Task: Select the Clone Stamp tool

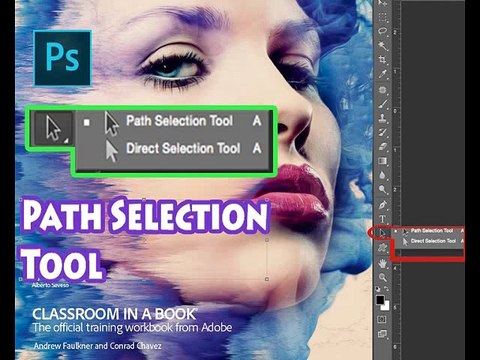Action: tap(383, 118)
